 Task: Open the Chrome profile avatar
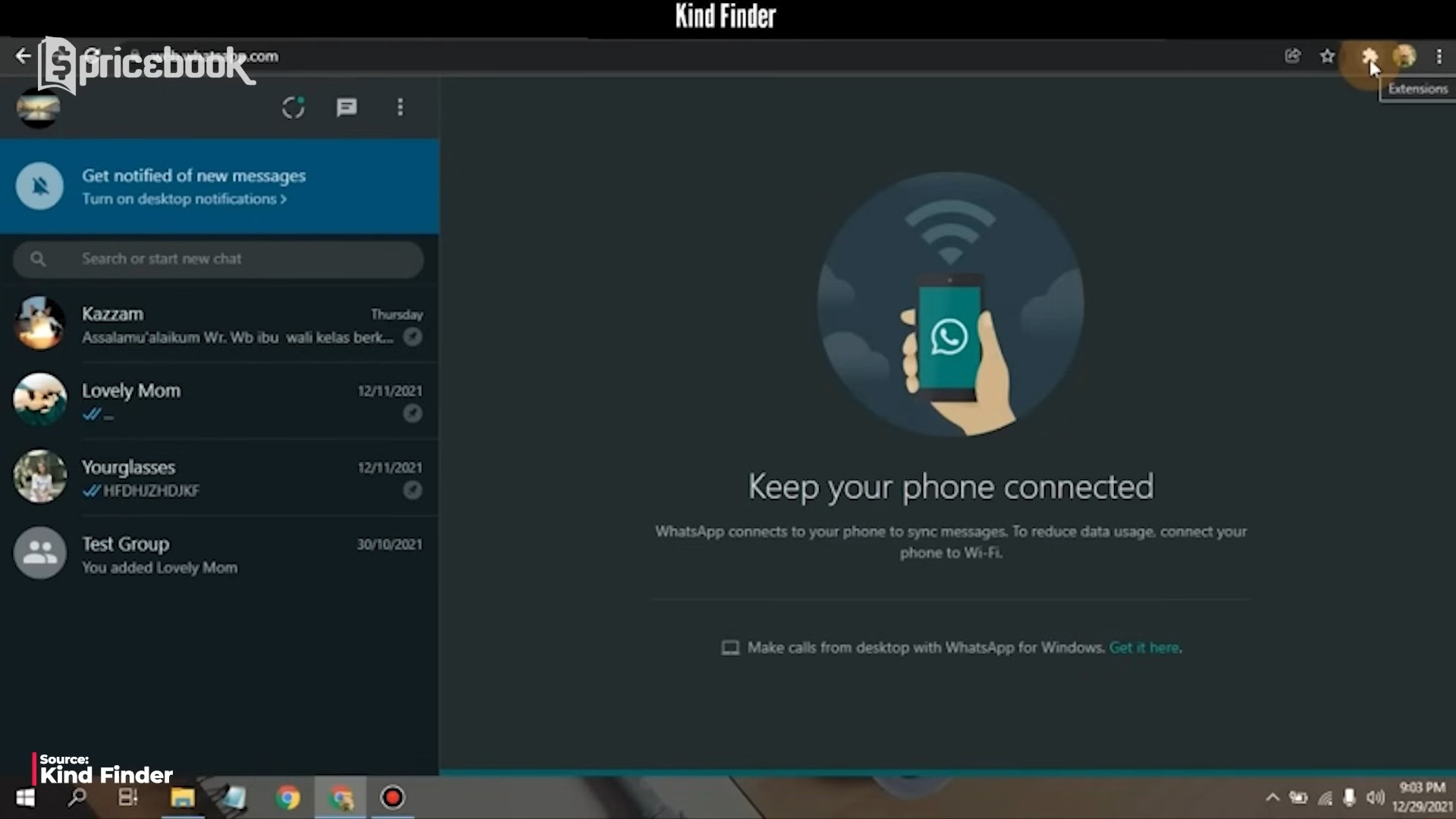[1404, 55]
